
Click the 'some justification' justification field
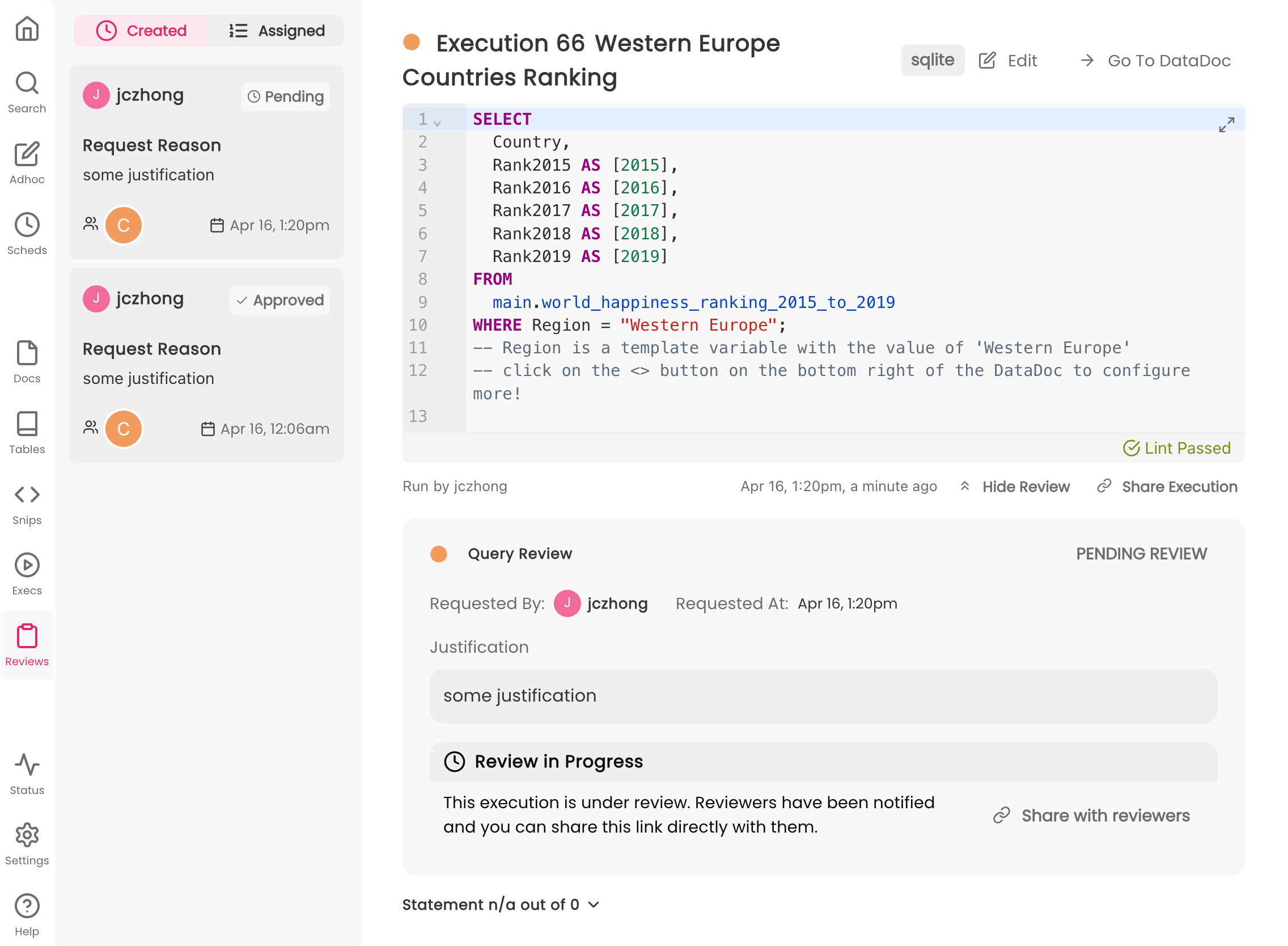tap(823, 696)
